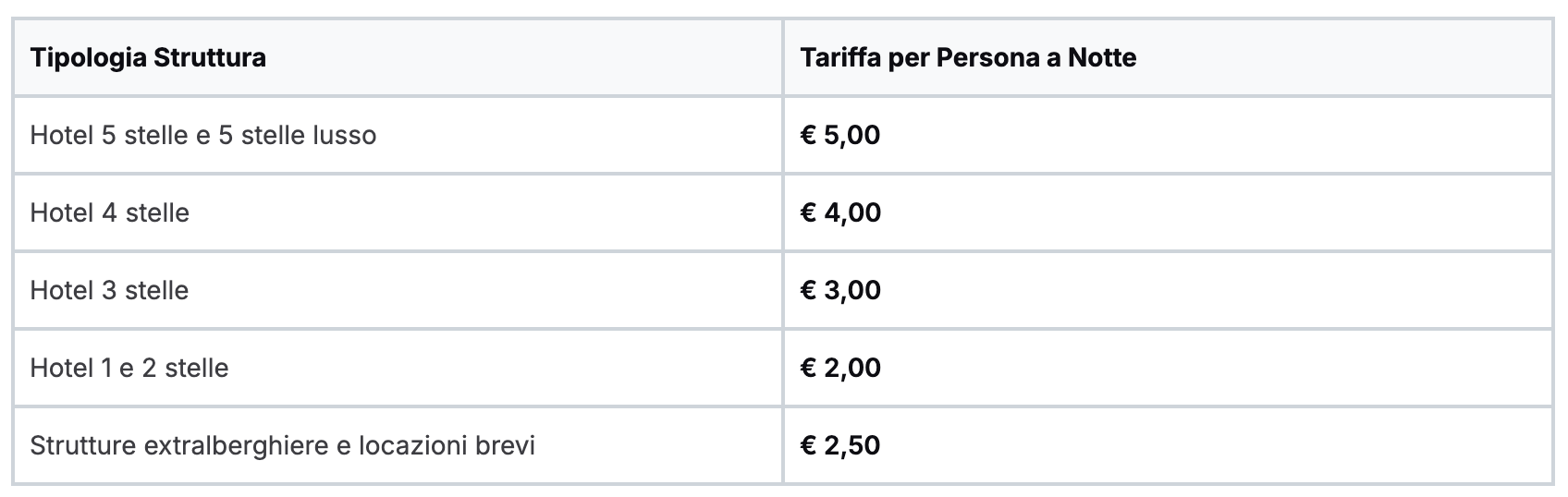Click the € 2,50 rate value
The height and width of the screenshot is (497, 1568).
840,445
